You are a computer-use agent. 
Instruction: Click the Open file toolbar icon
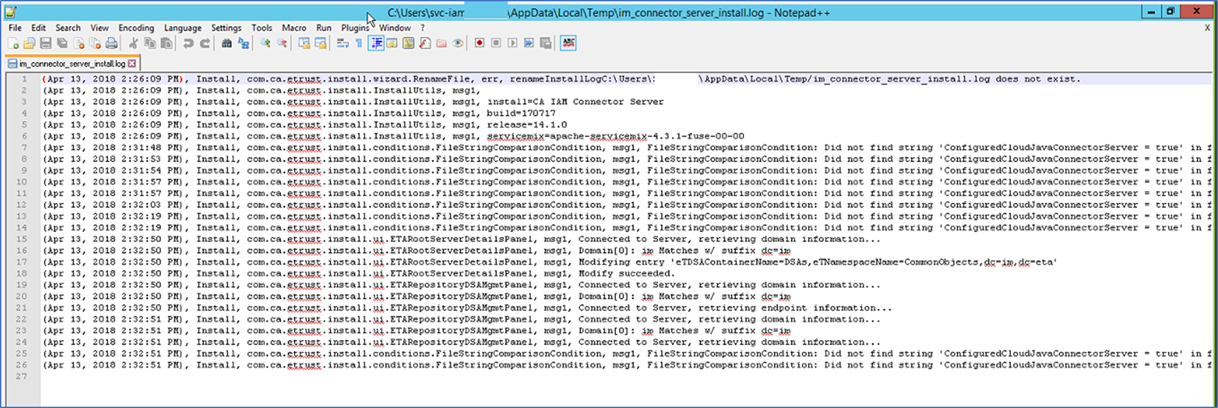[30, 43]
